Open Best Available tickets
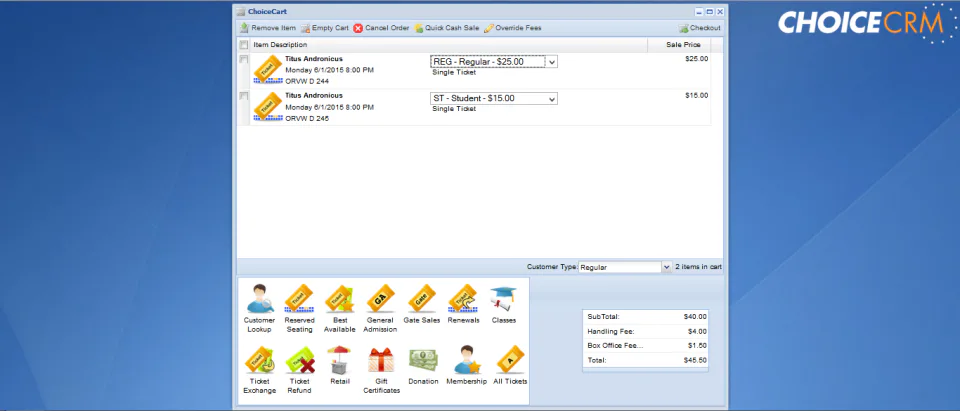The height and width of the screenshot is (411, 960). coord(339,309)
